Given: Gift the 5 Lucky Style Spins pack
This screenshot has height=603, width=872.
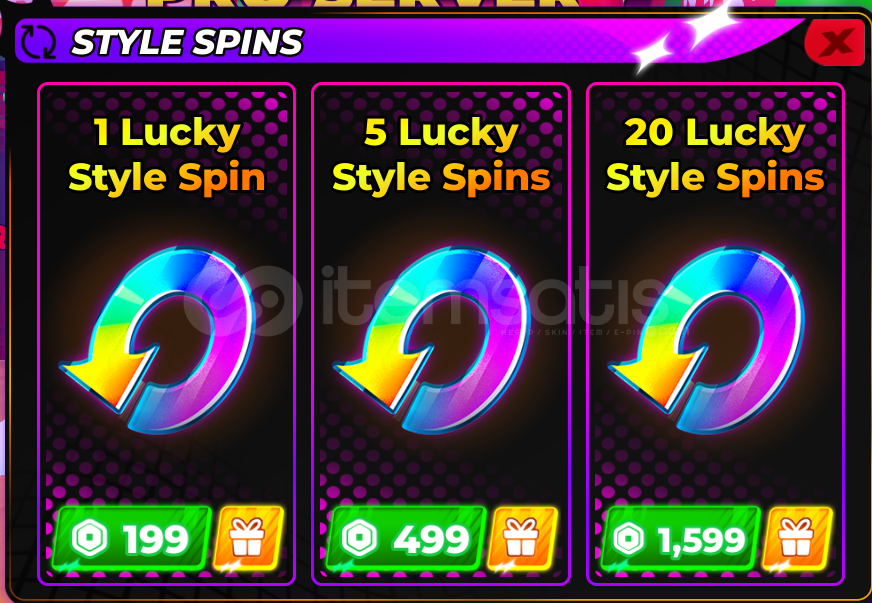Looking at the screenshot, I should point(522,538).
